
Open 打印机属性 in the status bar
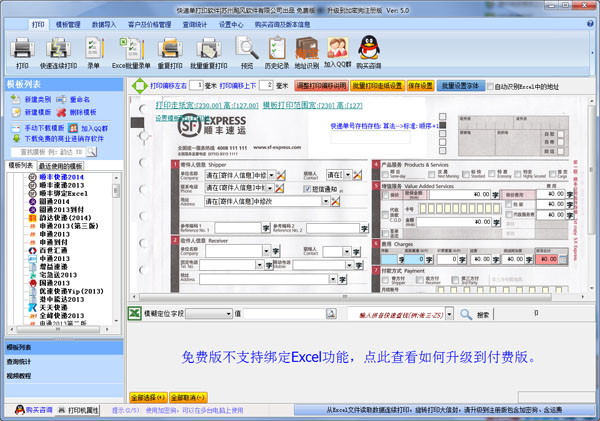(x=79, y=410)
